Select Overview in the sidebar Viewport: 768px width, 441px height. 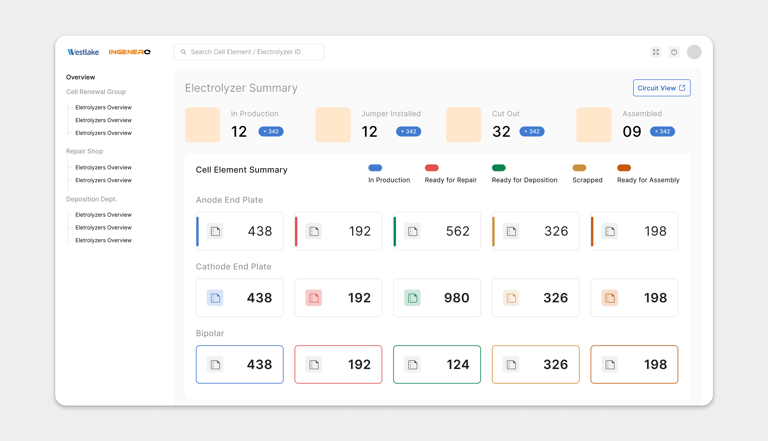[80, 77]
